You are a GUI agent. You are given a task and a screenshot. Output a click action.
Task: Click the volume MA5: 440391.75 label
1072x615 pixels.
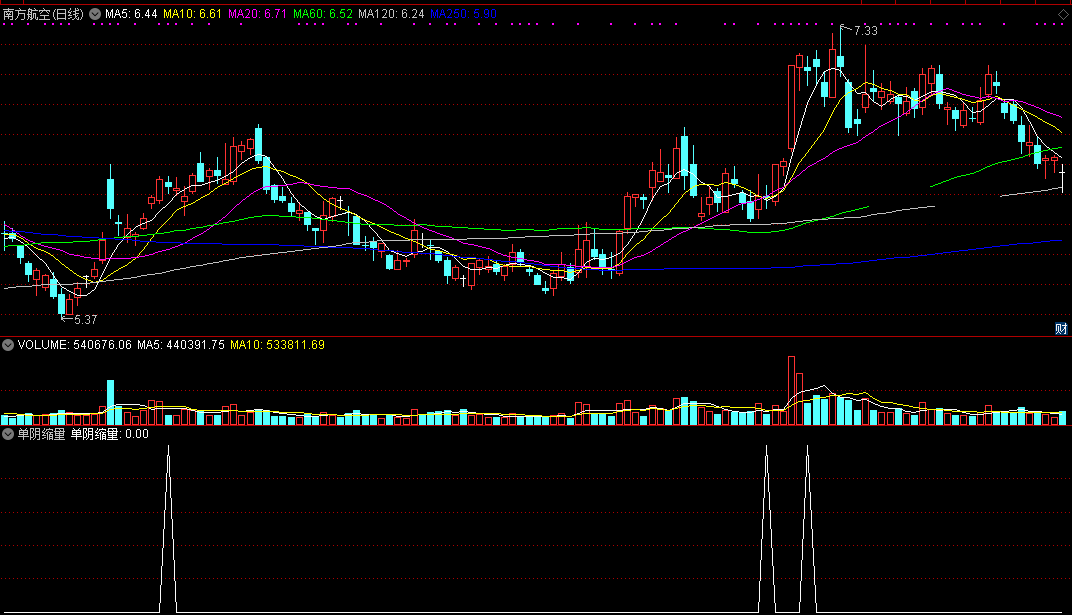(180, 345)
